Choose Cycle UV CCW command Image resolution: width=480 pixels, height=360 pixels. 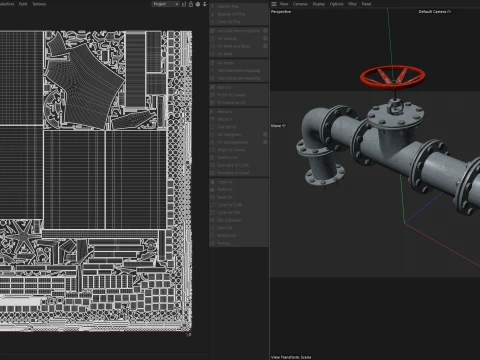coord(239,205)
